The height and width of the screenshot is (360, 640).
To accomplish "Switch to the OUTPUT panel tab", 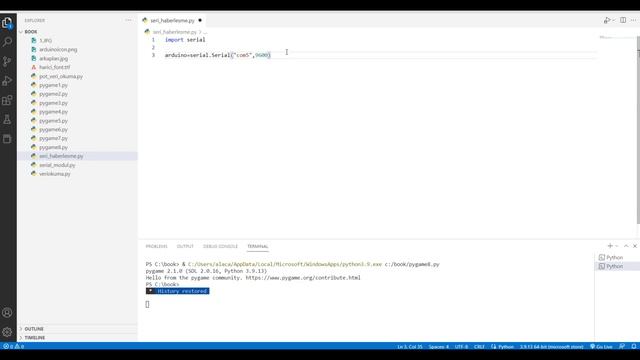I will (185, 246).
